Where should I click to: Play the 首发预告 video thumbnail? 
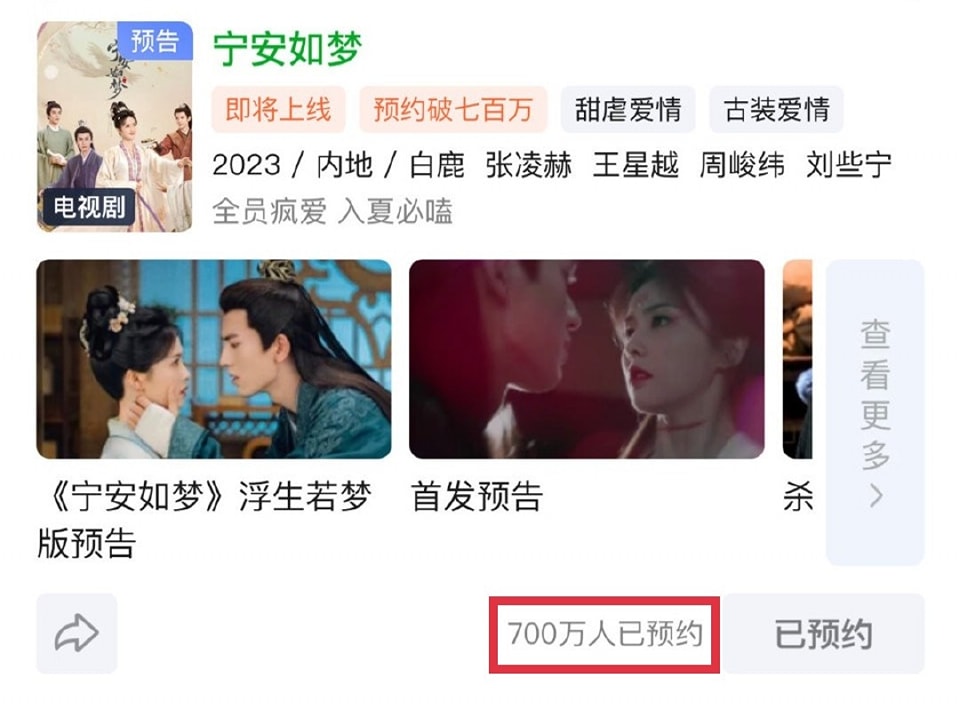point(587,359)
